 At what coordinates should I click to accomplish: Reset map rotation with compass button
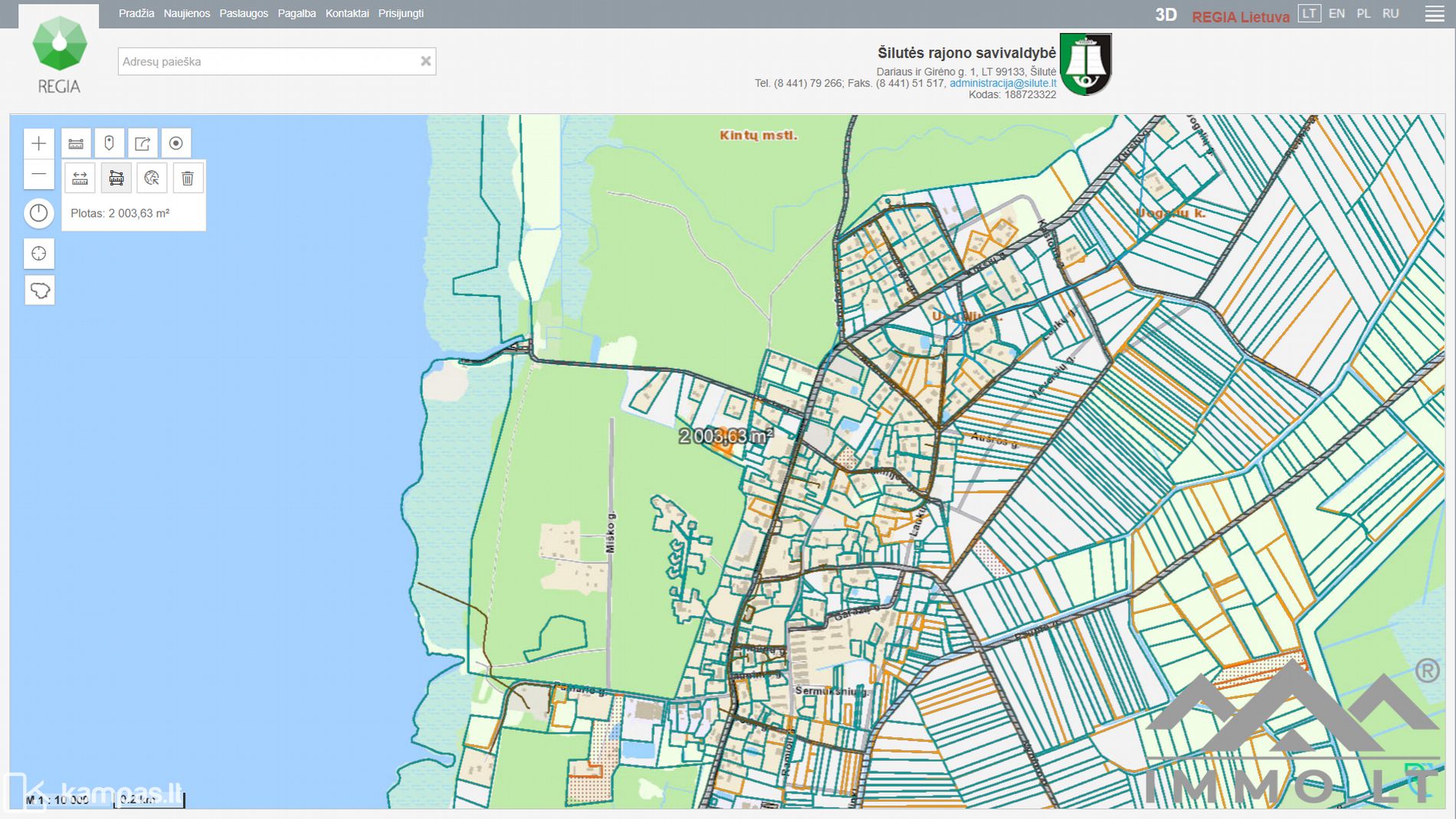pos(38,213)
